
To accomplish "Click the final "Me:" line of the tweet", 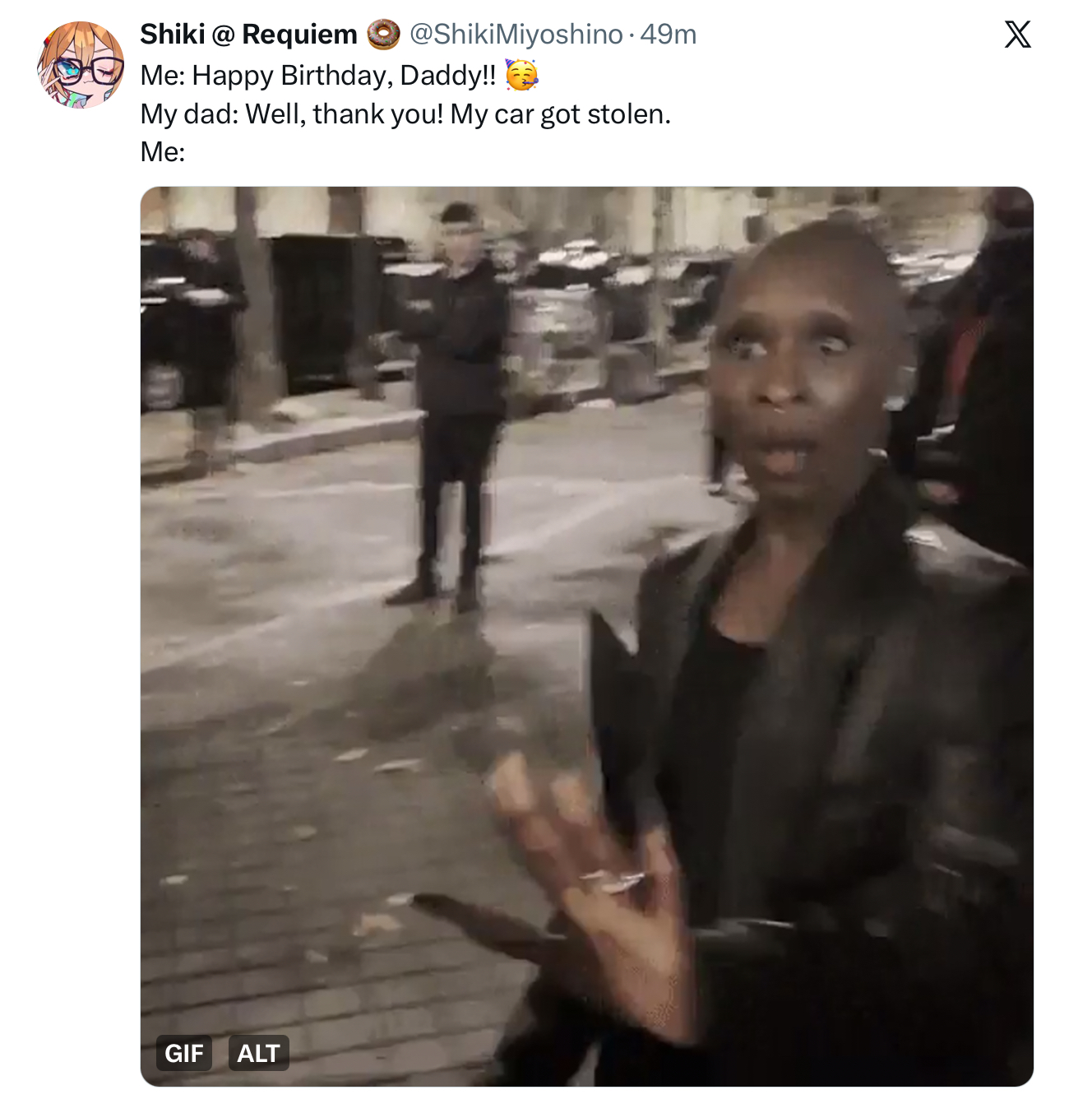I will 163,152.
